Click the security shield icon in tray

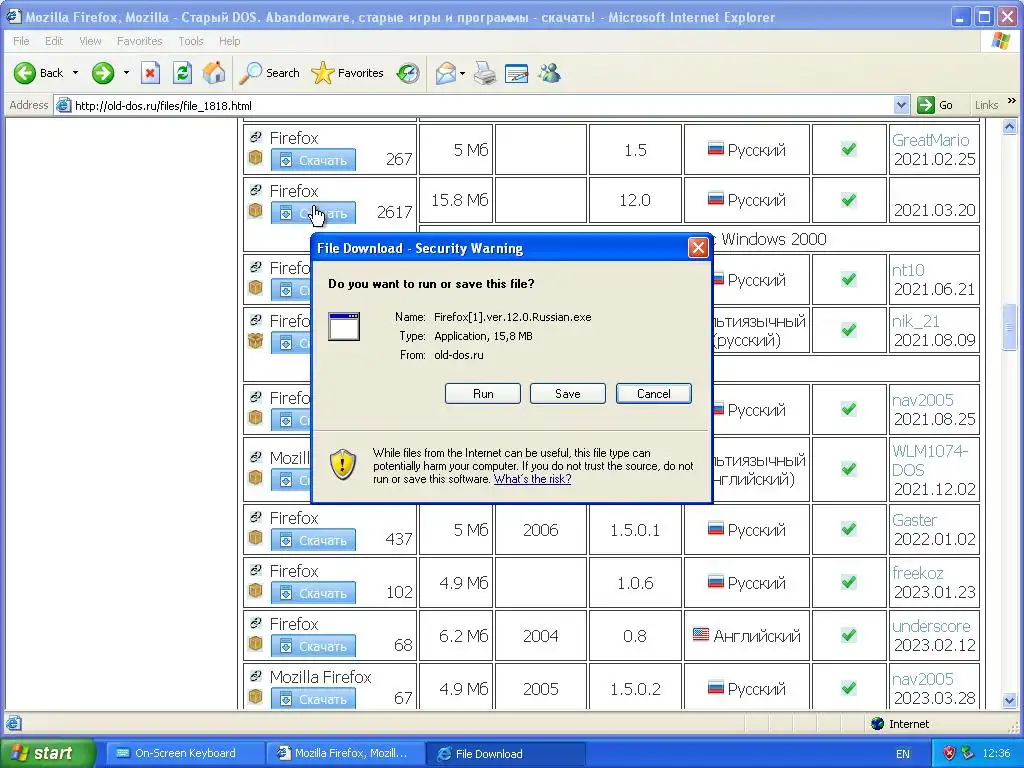(x=950, y=753)
